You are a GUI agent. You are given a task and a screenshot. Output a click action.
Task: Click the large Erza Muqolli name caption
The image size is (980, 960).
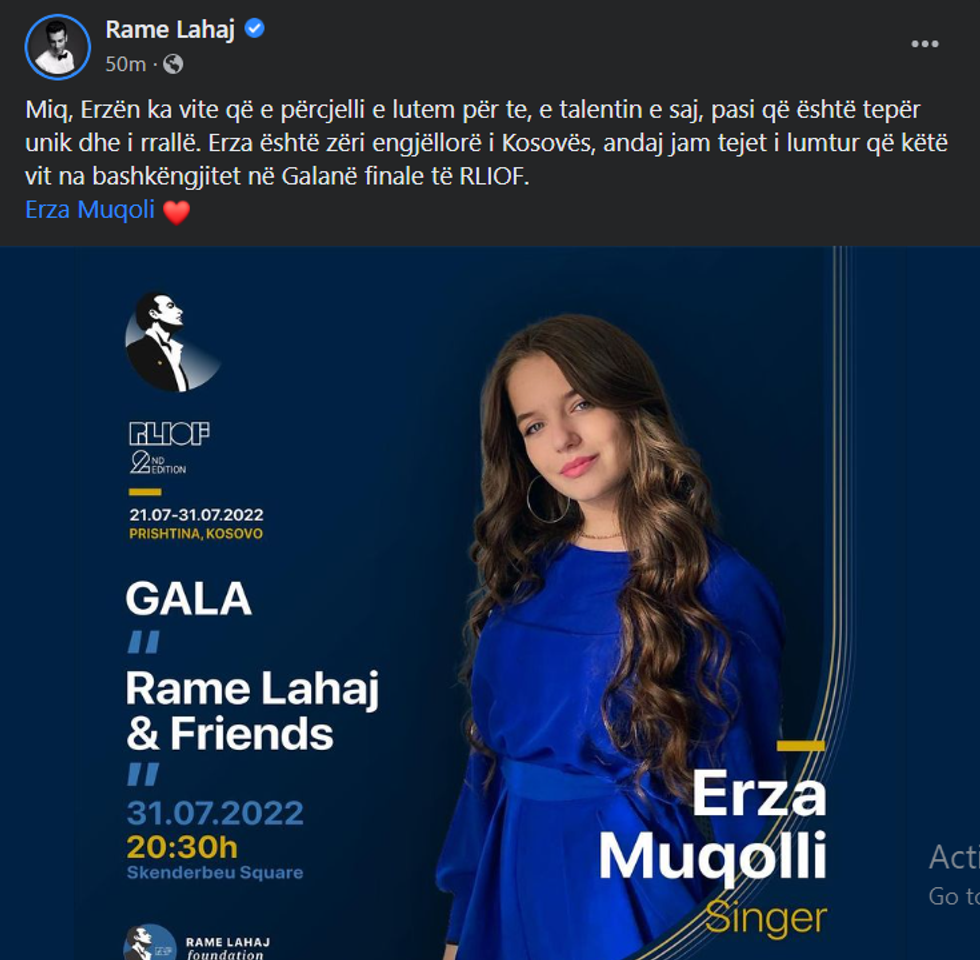(x=713, y=825)
